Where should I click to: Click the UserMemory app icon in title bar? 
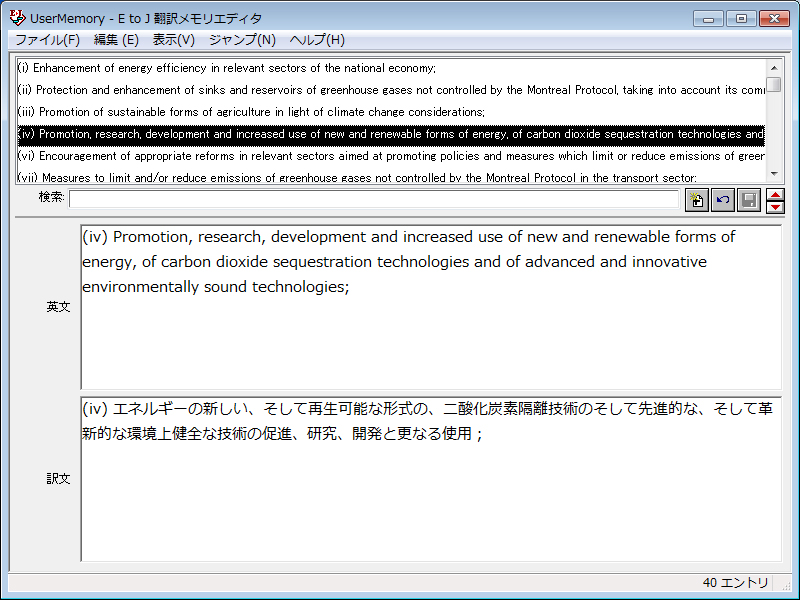coord(17,18)
